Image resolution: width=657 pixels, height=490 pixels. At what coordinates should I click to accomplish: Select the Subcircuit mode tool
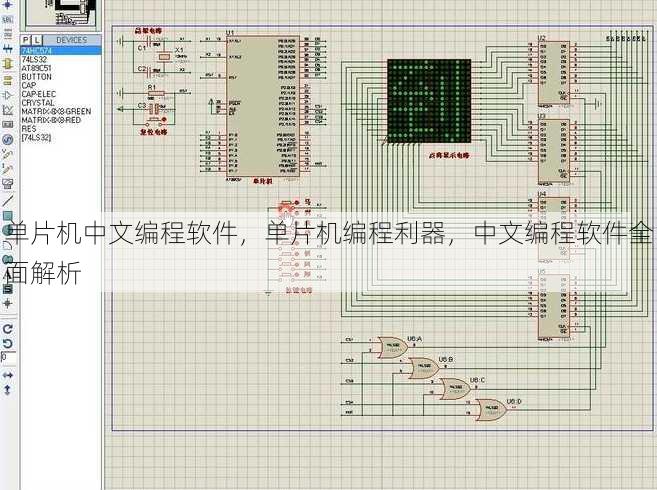(x=7, y=64)
